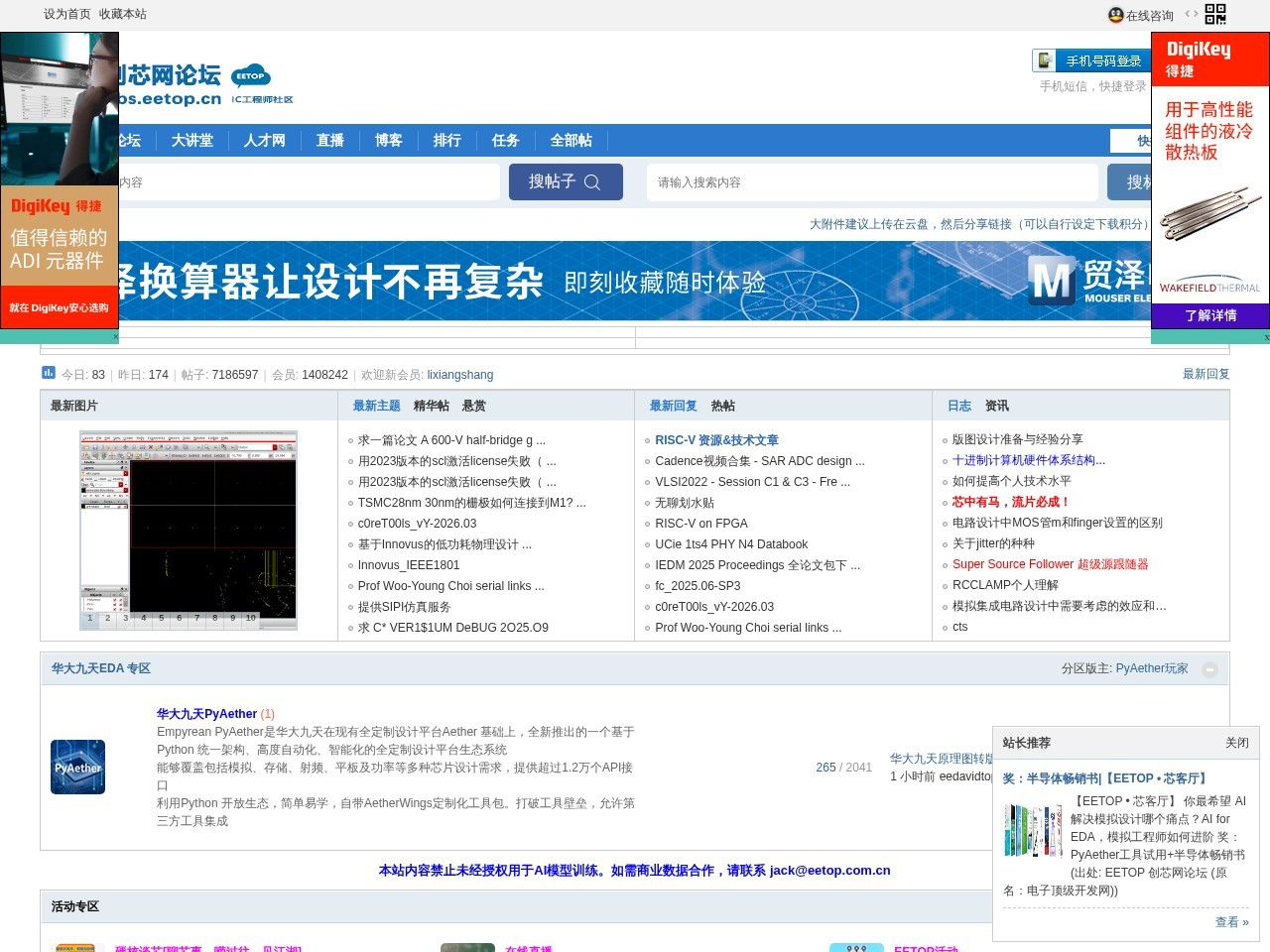
Task: Click the notice 大附件建议上传在云盘
Action: [x=978, y=224]
